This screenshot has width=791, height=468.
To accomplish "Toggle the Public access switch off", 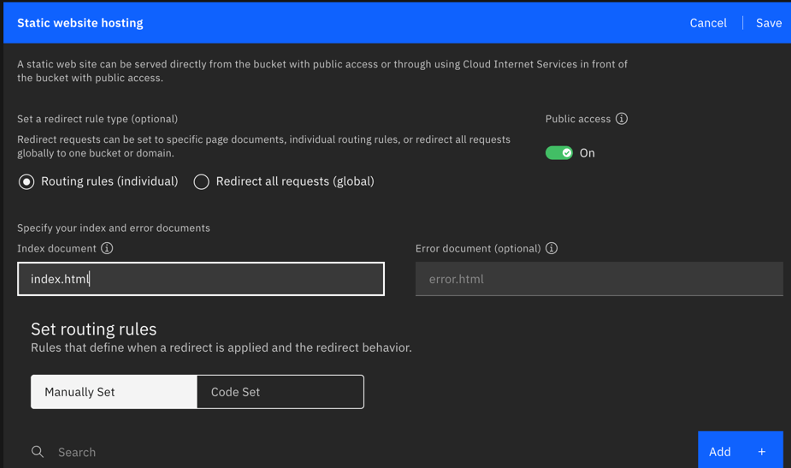I will (559, 153).
